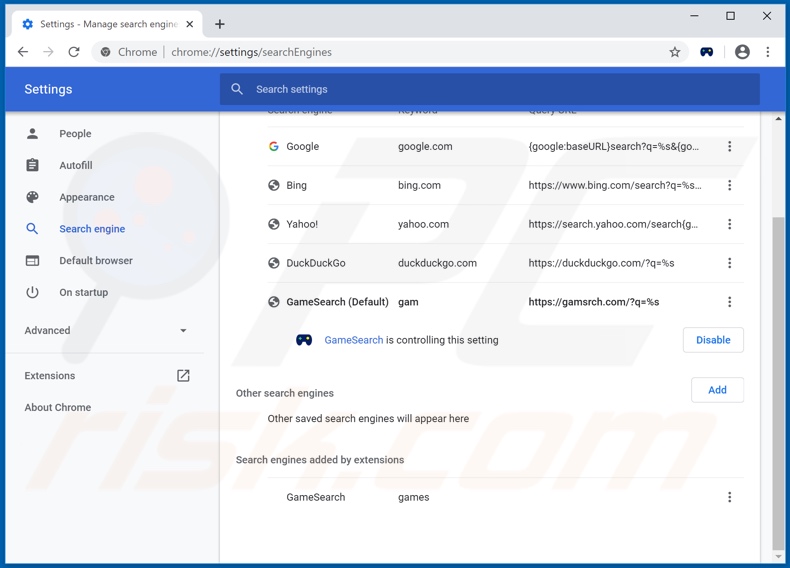Open About Chrome page
This screenshot has height=568, width=790.
[57, 407]
